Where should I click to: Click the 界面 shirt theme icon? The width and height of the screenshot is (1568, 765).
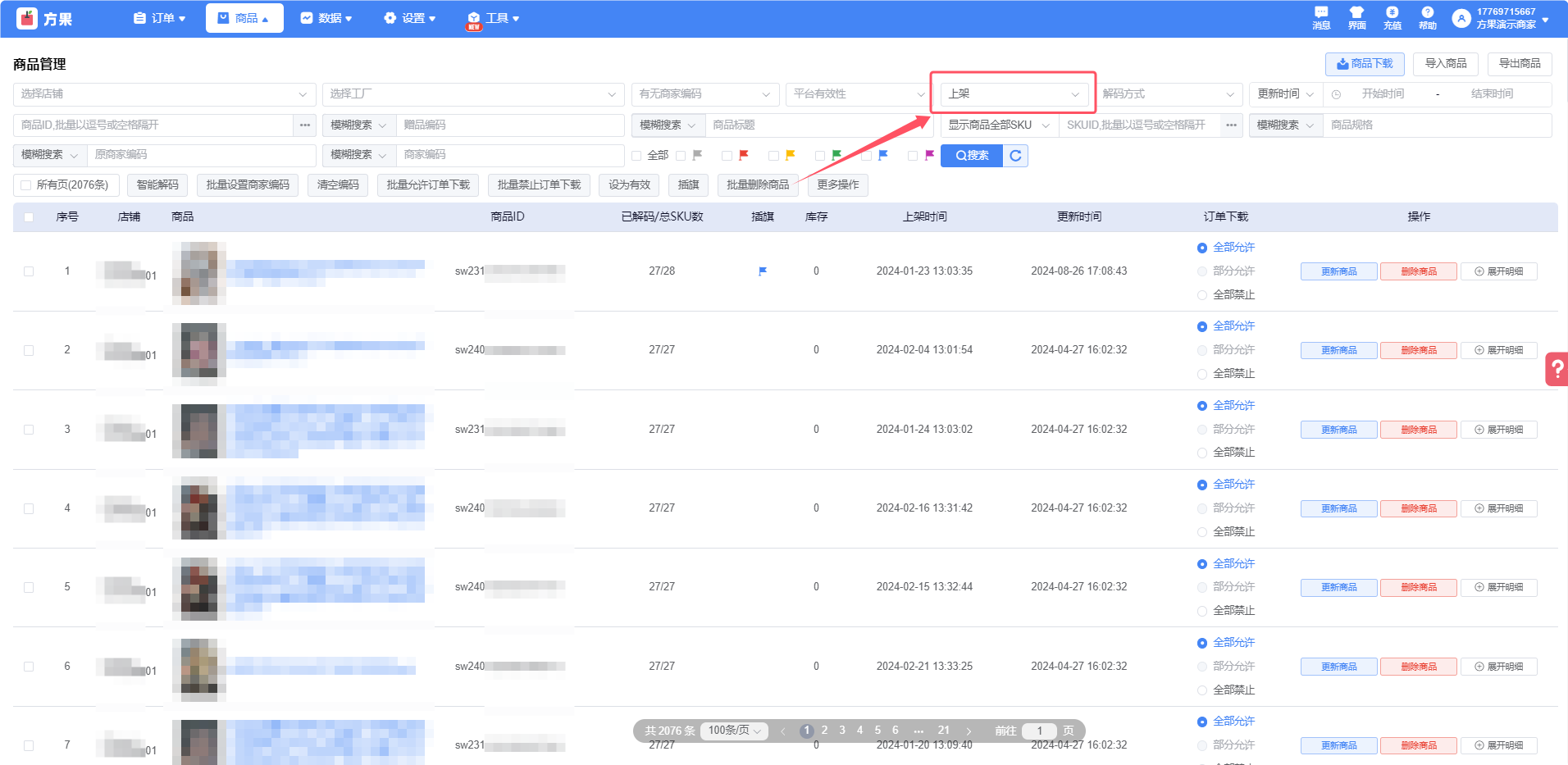1356,17
